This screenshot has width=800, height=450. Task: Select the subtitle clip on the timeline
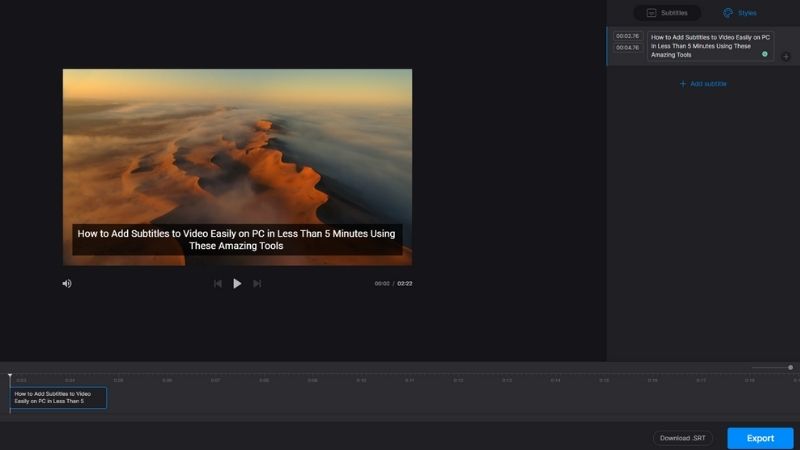[x=58, y=397]
